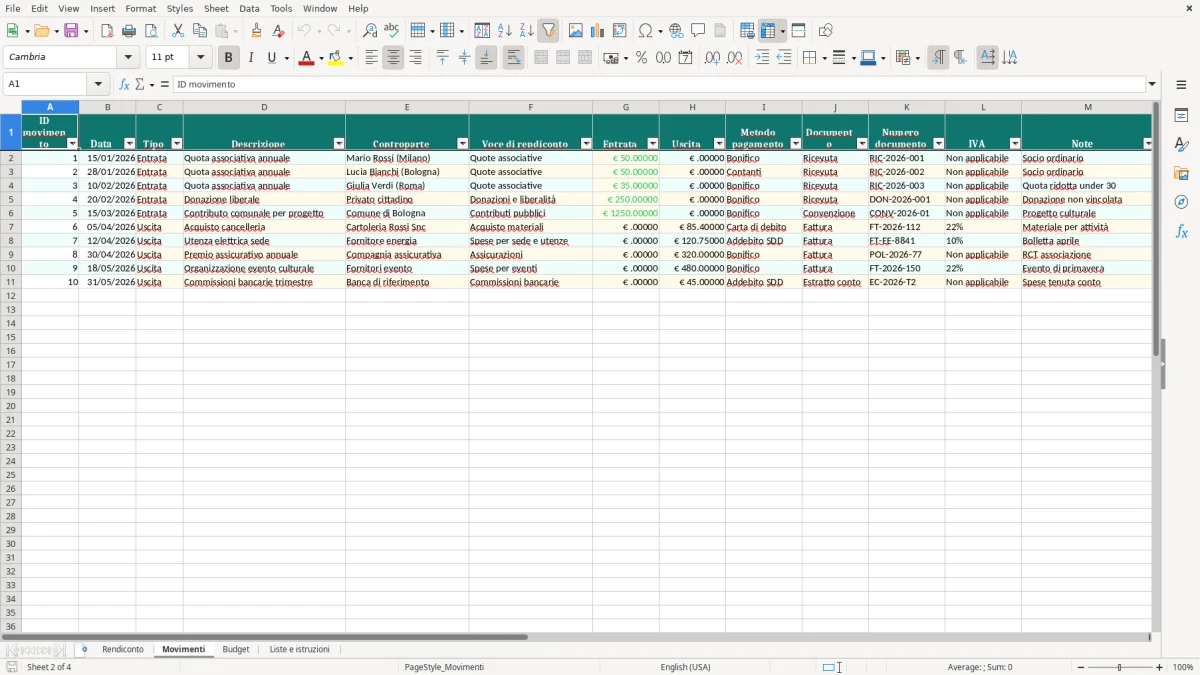Click the Save document icon

point(71,31)
